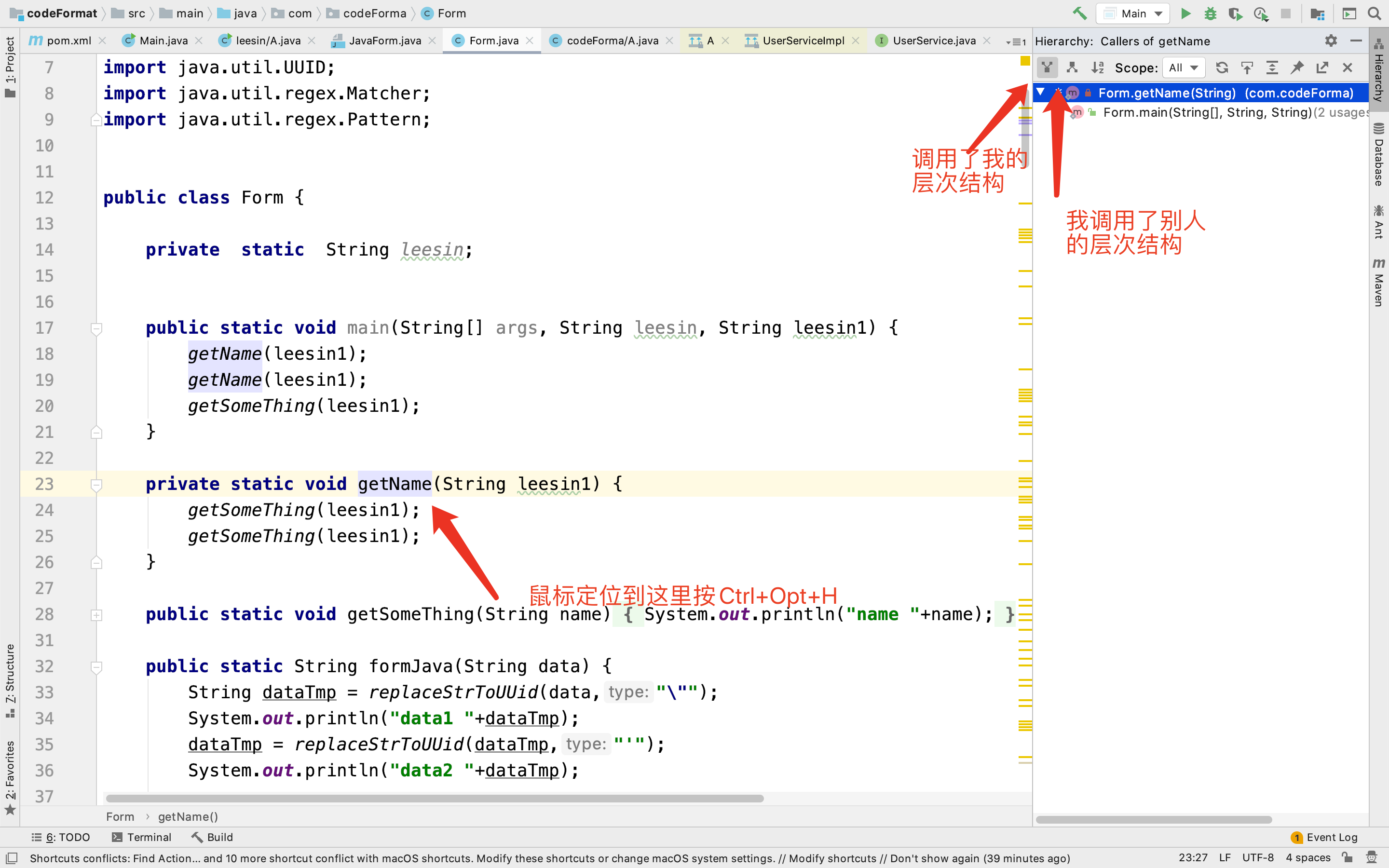The image size is (1389, 868).
Task: Start debugging with the bug icon
Action: point(1211,13)
